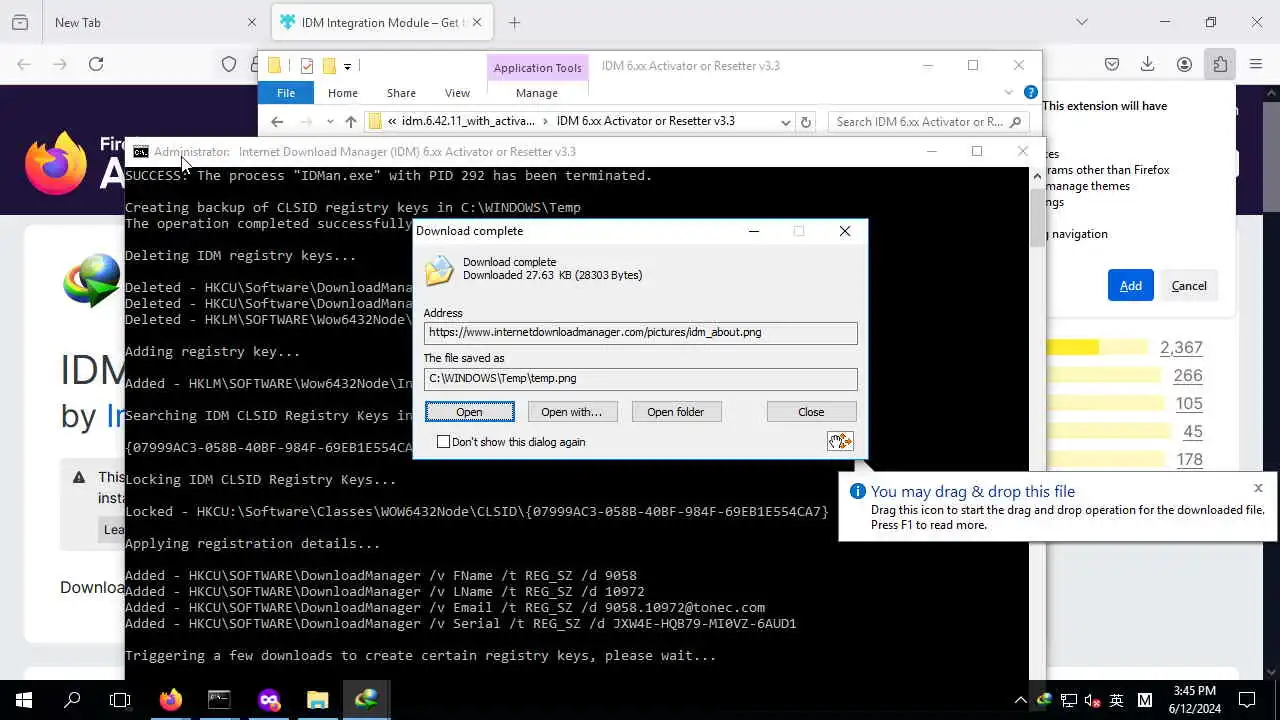Switch to the Explorer Share tab
Image resolution: width=1280 pixels, height=720 pixels.
401,93
